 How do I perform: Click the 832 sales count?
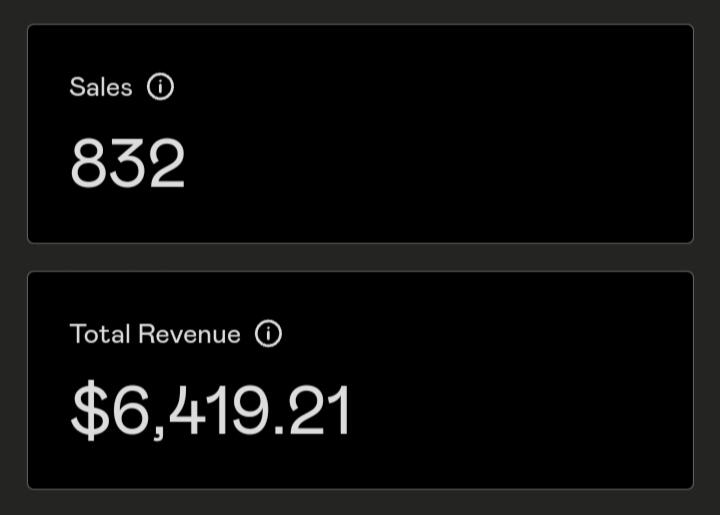click(x=128, y=164)
